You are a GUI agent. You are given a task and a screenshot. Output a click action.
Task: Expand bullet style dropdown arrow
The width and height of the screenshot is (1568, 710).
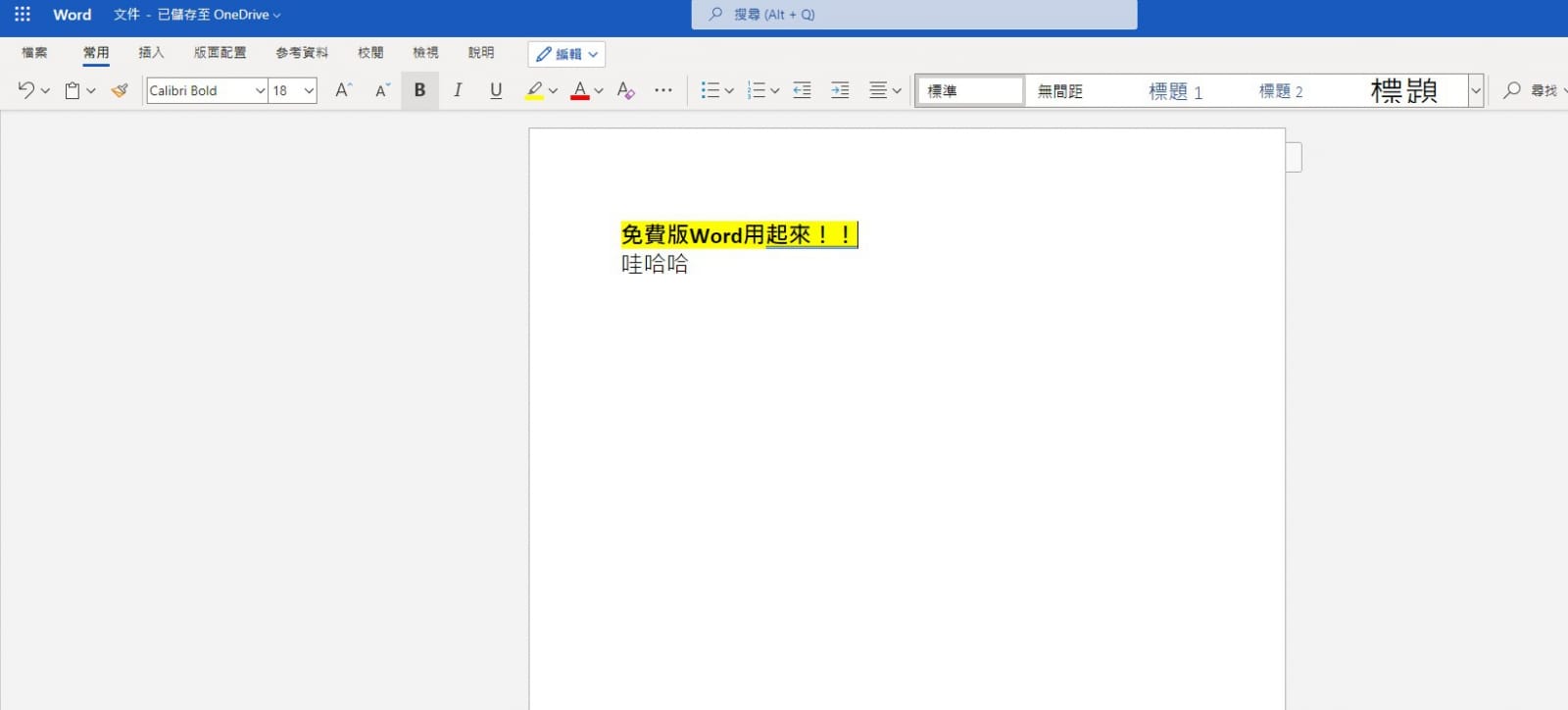click(x=729, y=91)
